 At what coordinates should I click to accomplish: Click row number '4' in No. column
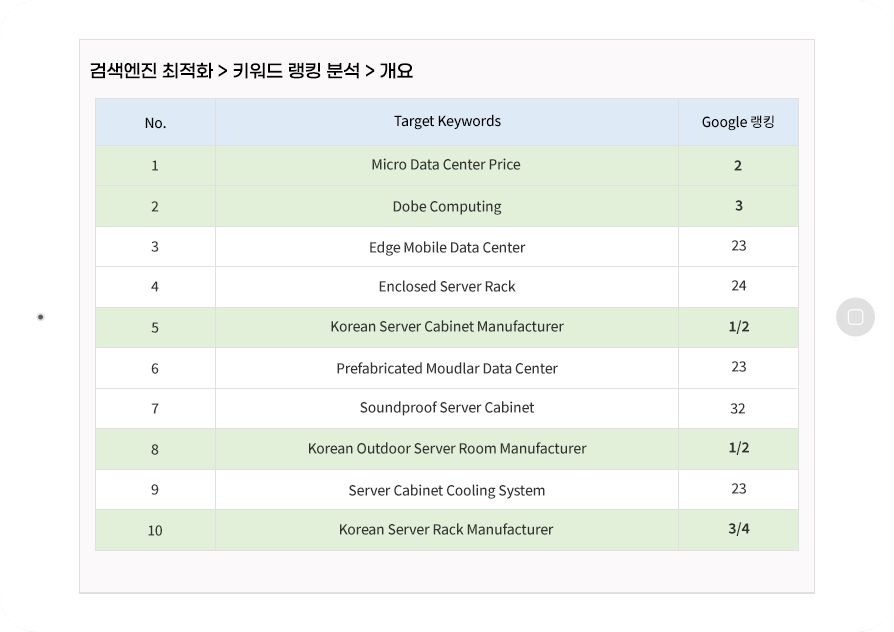(155, 287)
